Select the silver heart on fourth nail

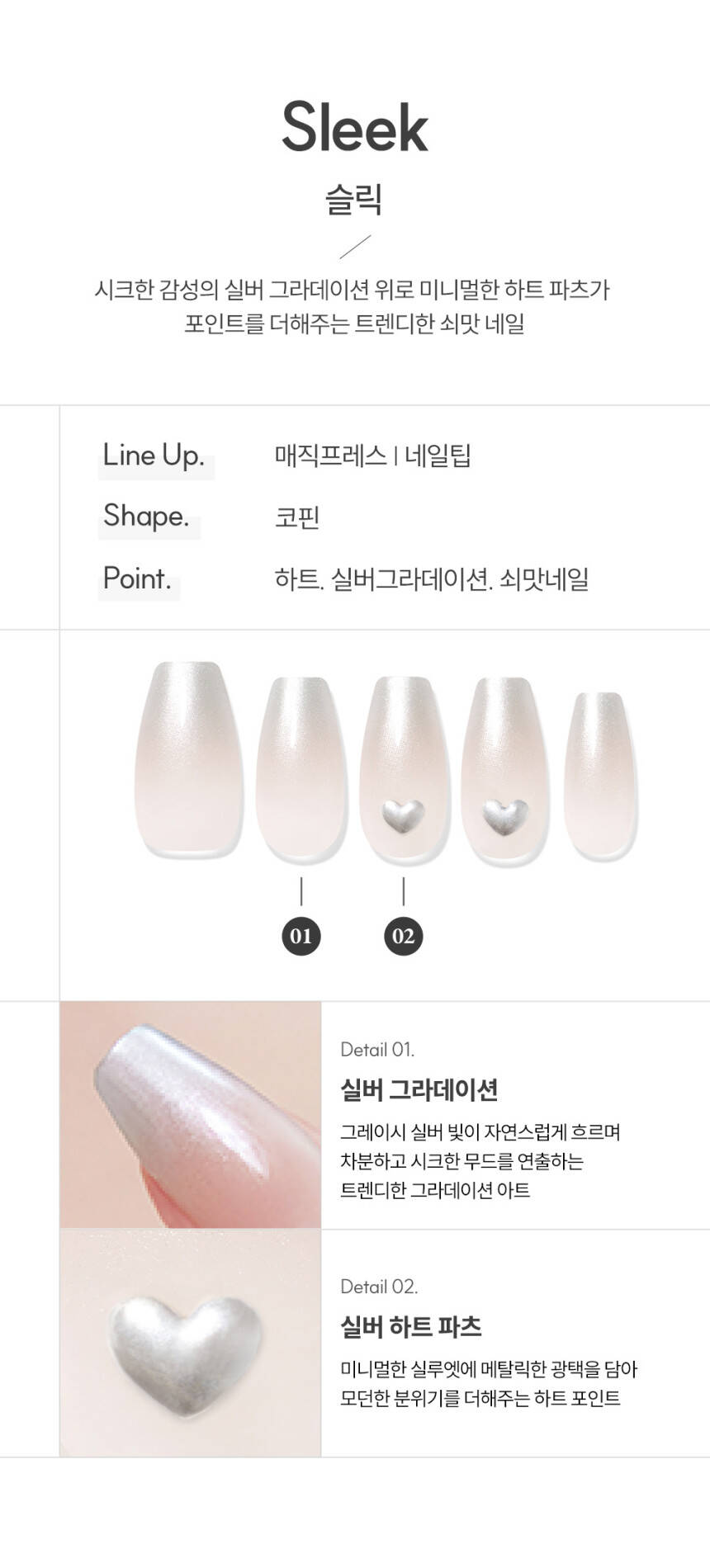505,815
